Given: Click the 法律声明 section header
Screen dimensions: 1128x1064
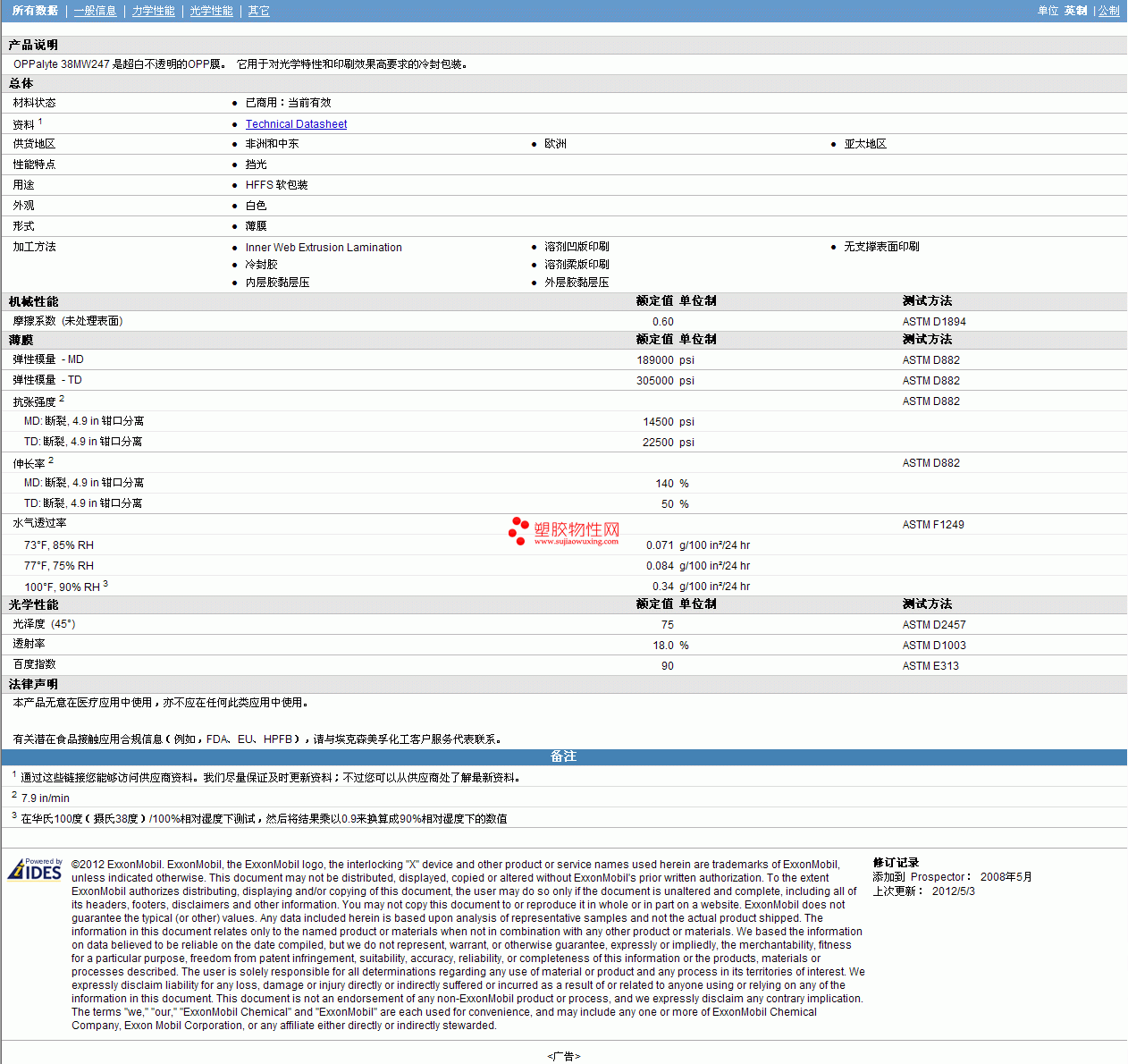Looking at the screenshot, I should (34, 684).
